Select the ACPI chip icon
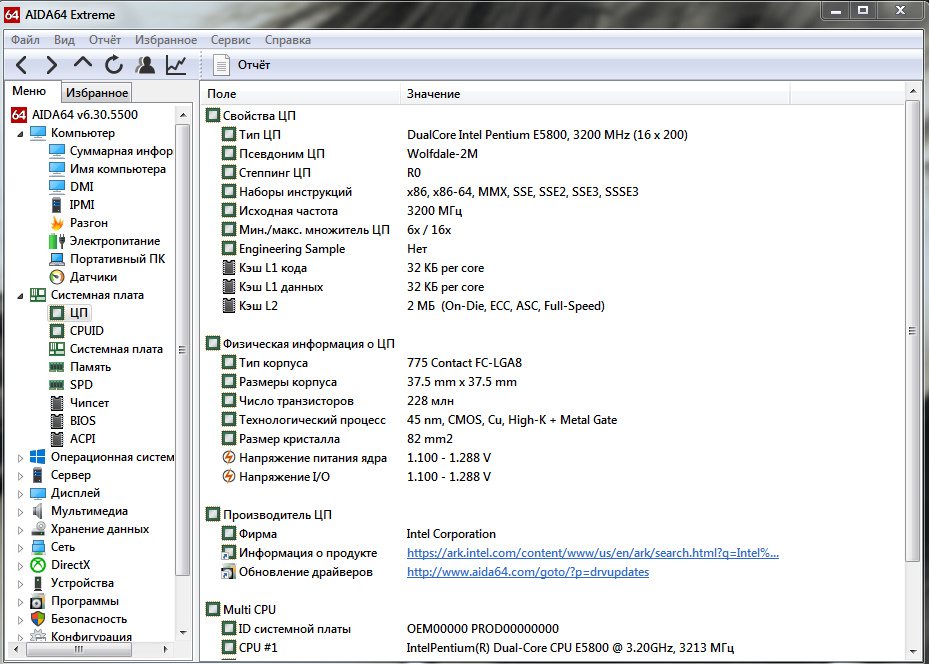Image resolution: width=929 pixels, height=664 pixels. (57, 439)
